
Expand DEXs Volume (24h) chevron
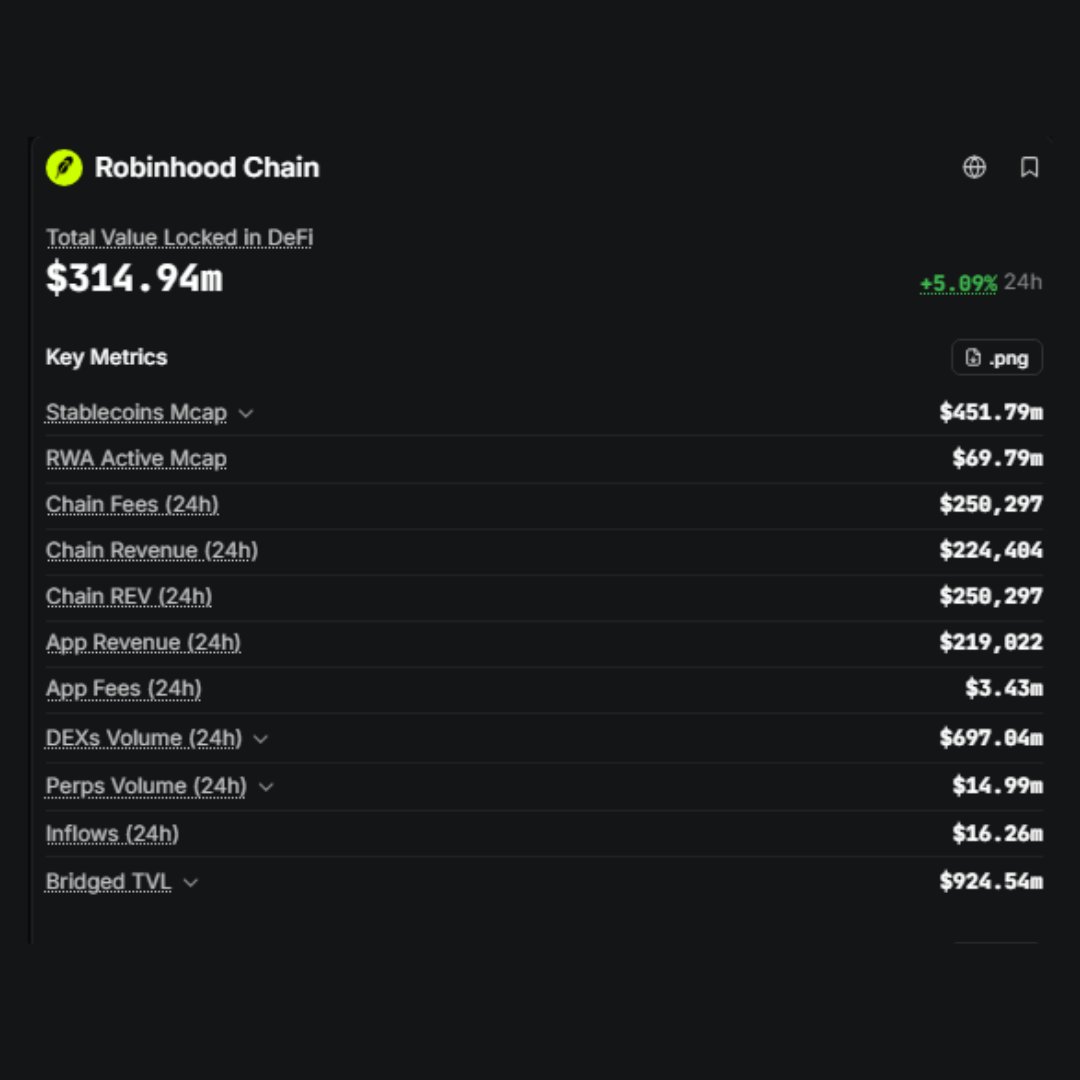(260, 739)
